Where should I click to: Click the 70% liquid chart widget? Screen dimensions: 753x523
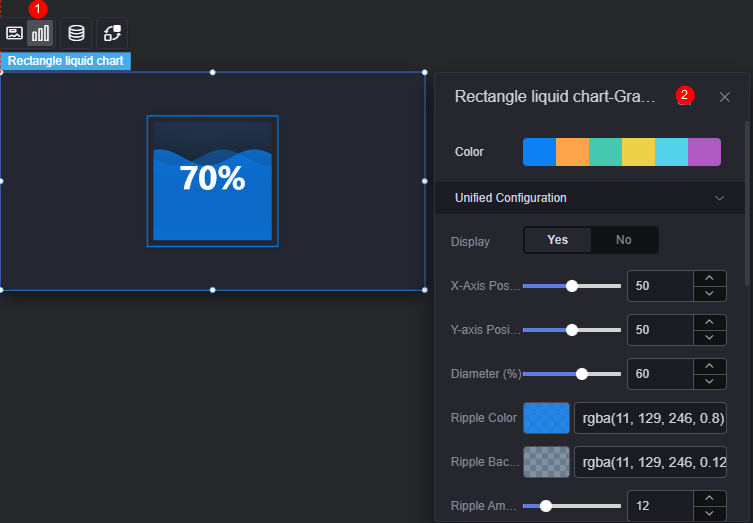click(x=212, y=181)
